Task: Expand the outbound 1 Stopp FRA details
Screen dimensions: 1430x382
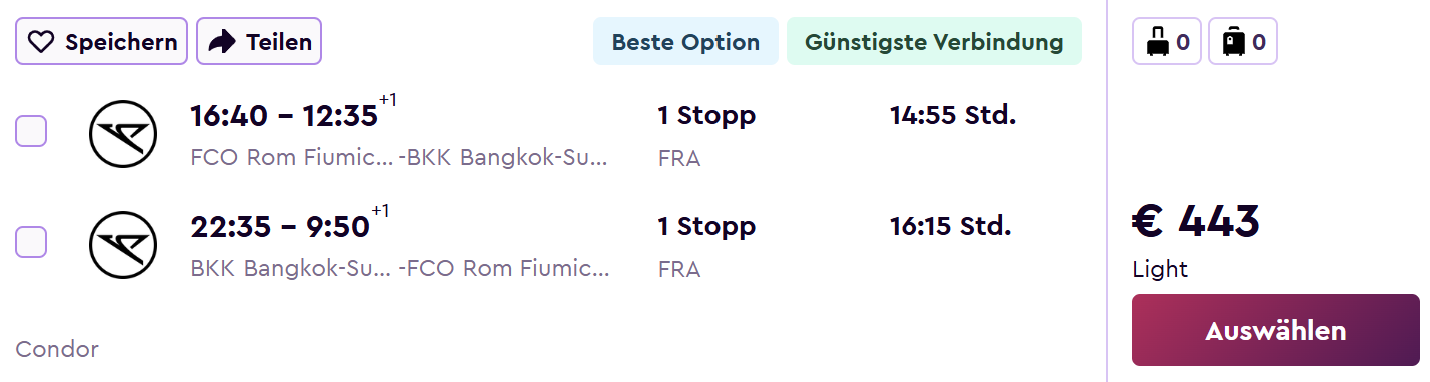Action: [x=706, y=135]
